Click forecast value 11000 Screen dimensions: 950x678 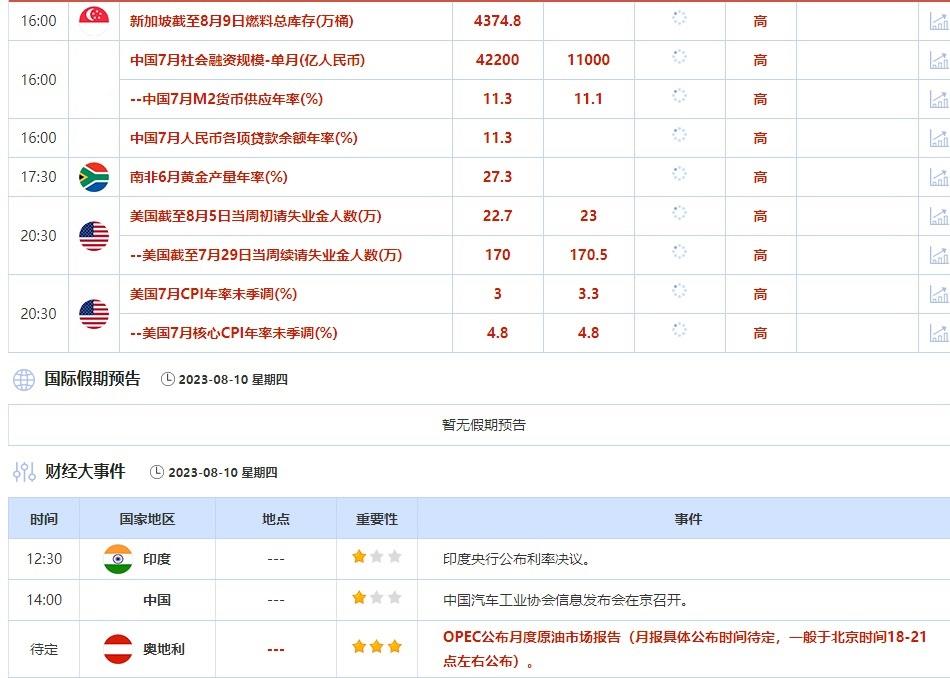[588, 60]
